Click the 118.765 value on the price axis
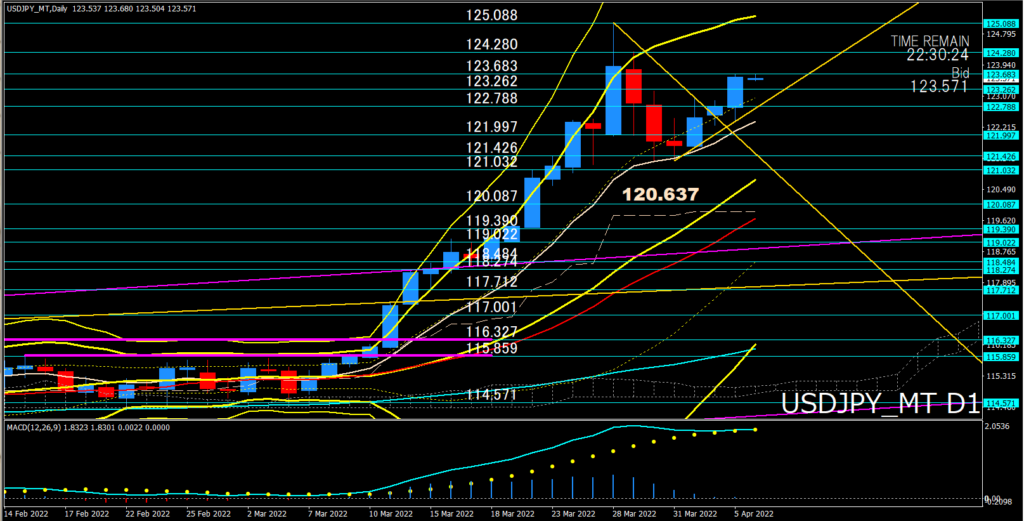 point(1000,251)
